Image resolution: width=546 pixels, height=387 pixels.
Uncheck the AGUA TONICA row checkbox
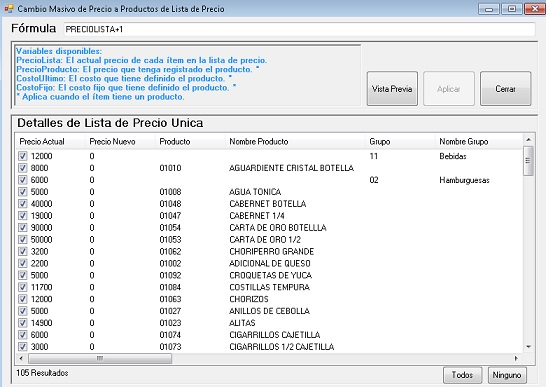[x=23, y=192]
